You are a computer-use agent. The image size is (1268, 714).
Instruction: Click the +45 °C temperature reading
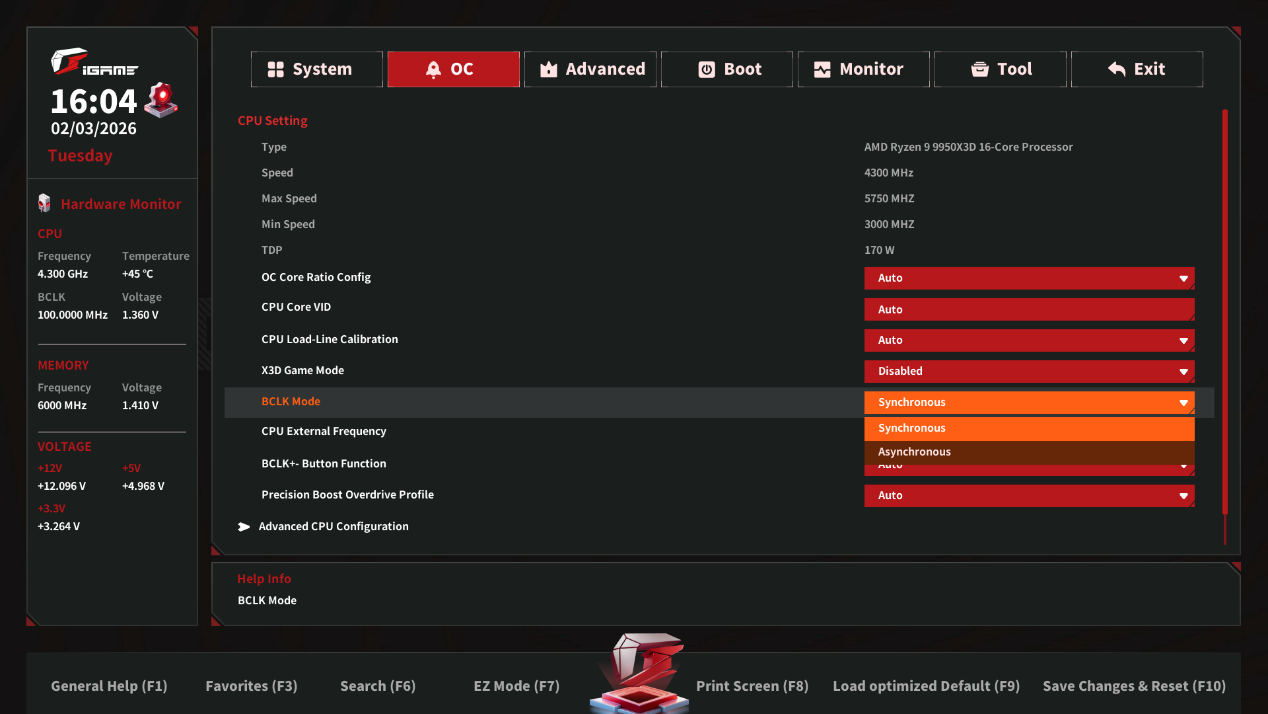(x=138, y=274)
